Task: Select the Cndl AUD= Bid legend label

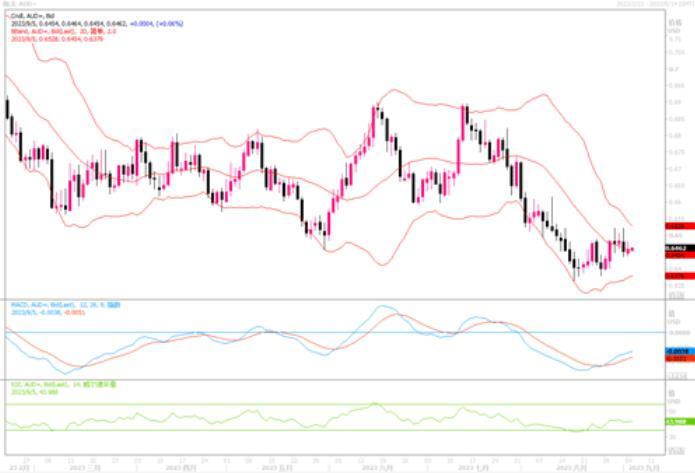Action: click(x=35, y=16)
